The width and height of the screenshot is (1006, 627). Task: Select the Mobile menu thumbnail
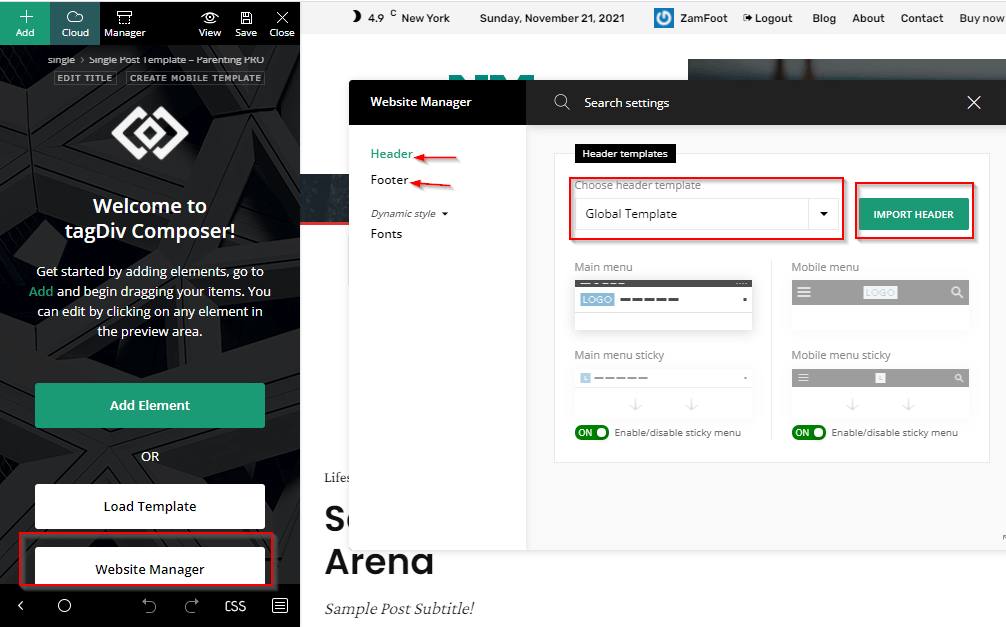click(880, 305)
